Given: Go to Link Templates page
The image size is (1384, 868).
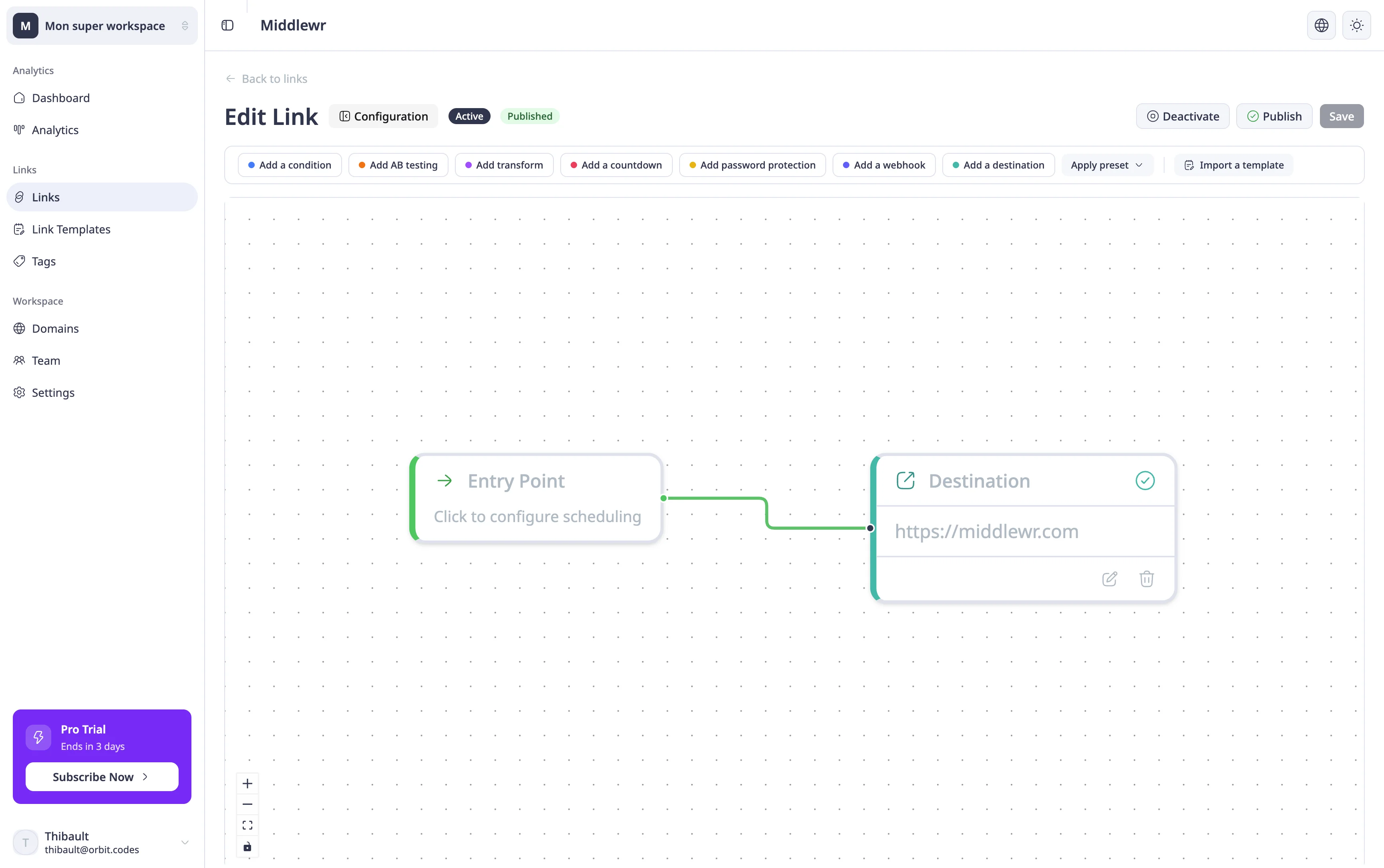Looking at the screenshot, I should pyautogui.click(x=102, y=229).
